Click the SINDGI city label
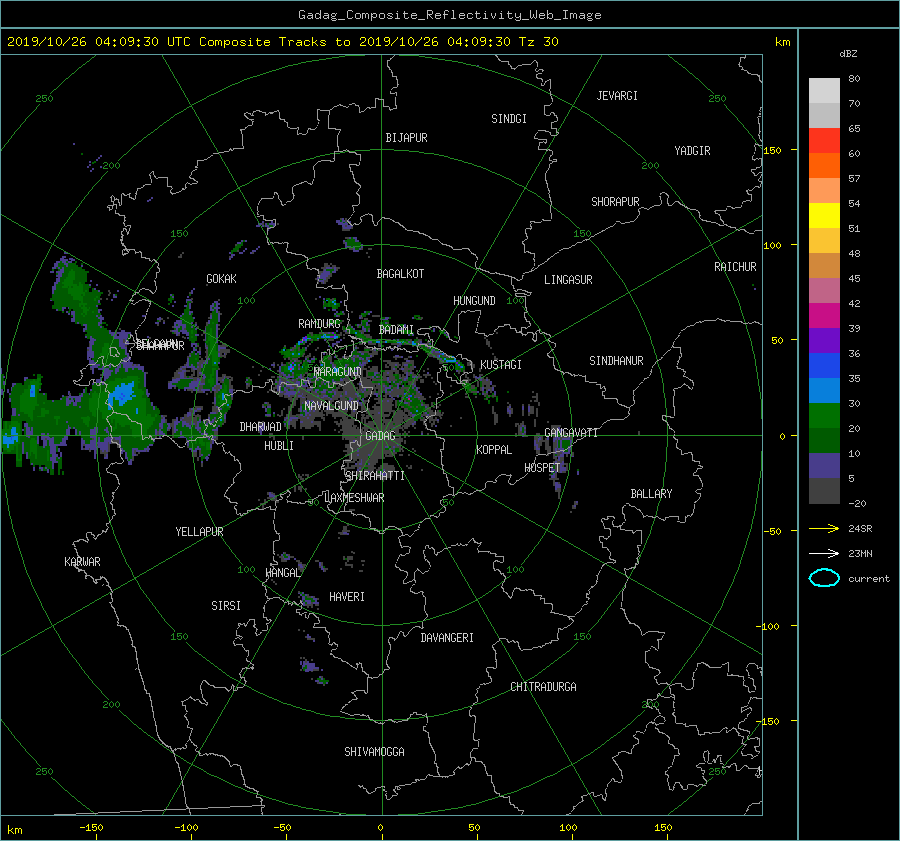Image resolution: width=900 pixels, height=841 pixels. click(509, 119)
